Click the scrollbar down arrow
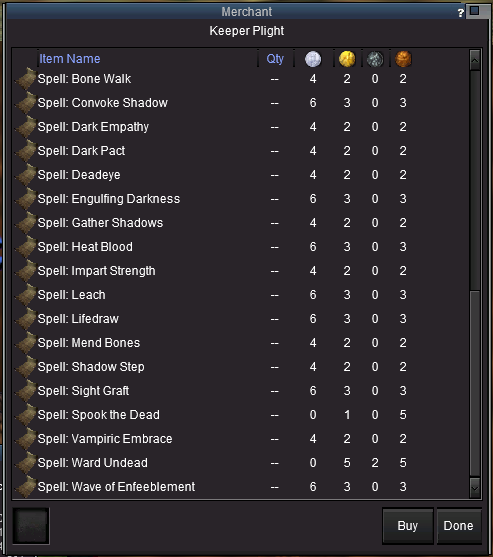493x557 pixels. tap(475, 488)
